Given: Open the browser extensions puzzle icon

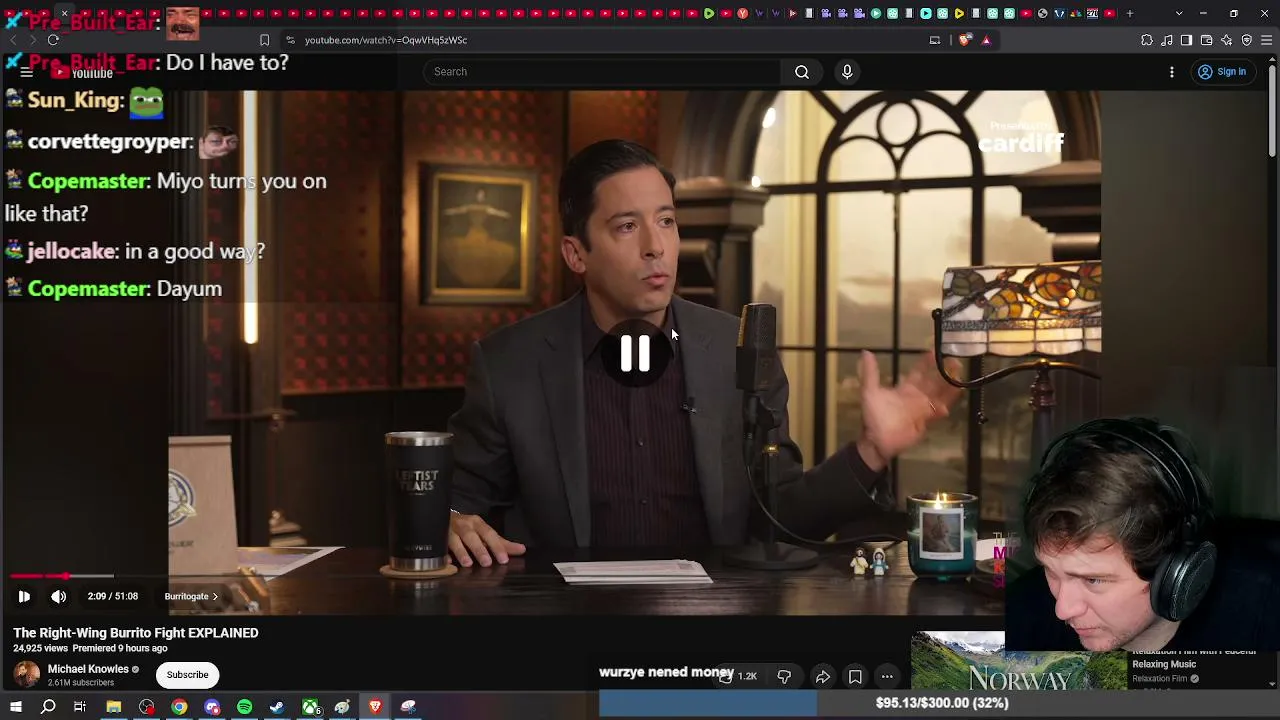Looking at the screenshot, I should coord(1147,40).
